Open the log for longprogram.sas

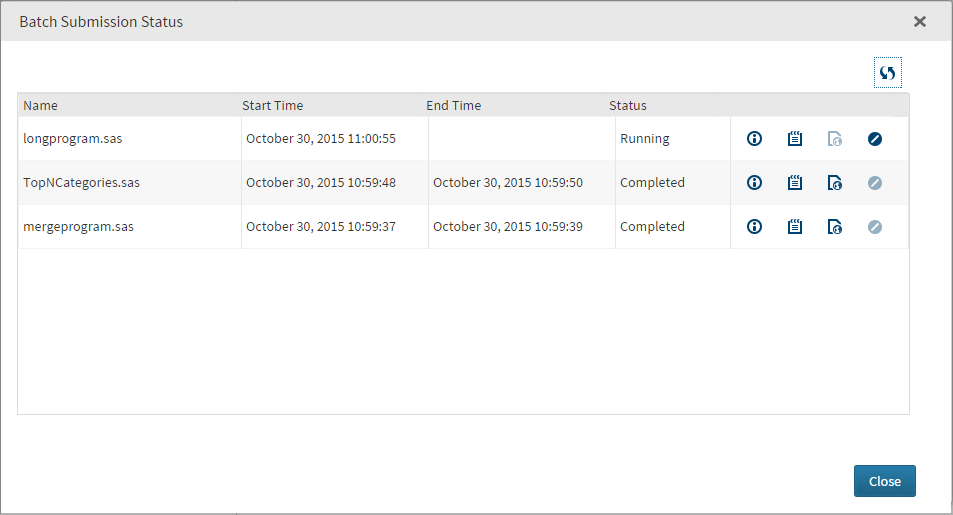(795, 139)
